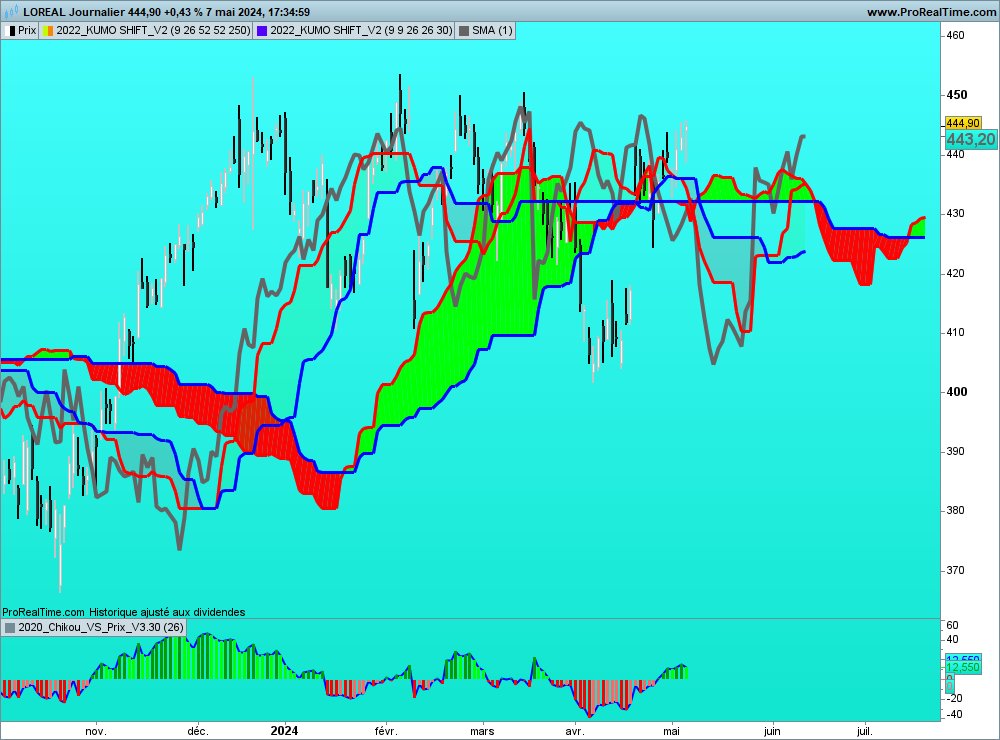Select the 2024 marker on the time axis
Viewport: 1000px width, 740px height.
287,731
